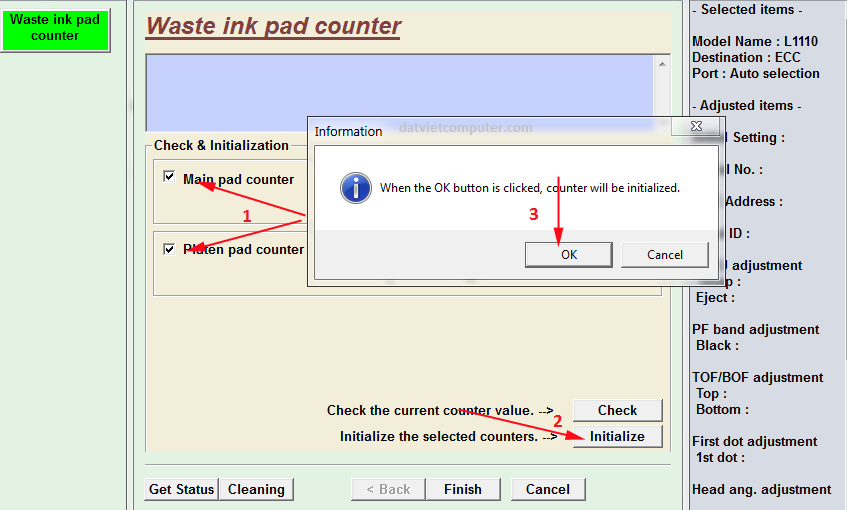
Task: Uncheck the Platen pad counter checkbox
Action: 169,249
